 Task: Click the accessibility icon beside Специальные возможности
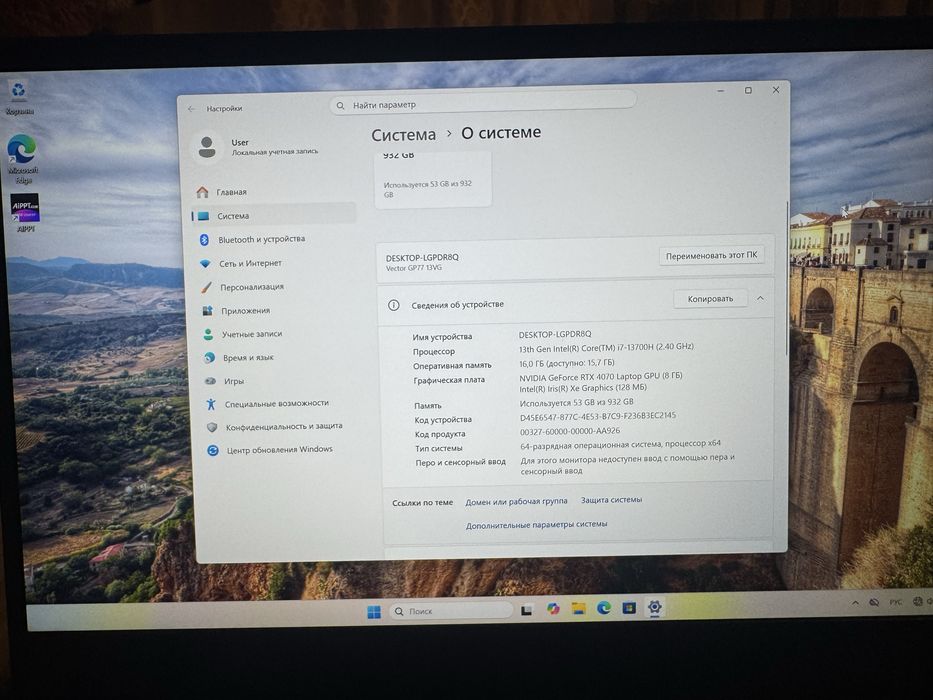click(211, 404)
